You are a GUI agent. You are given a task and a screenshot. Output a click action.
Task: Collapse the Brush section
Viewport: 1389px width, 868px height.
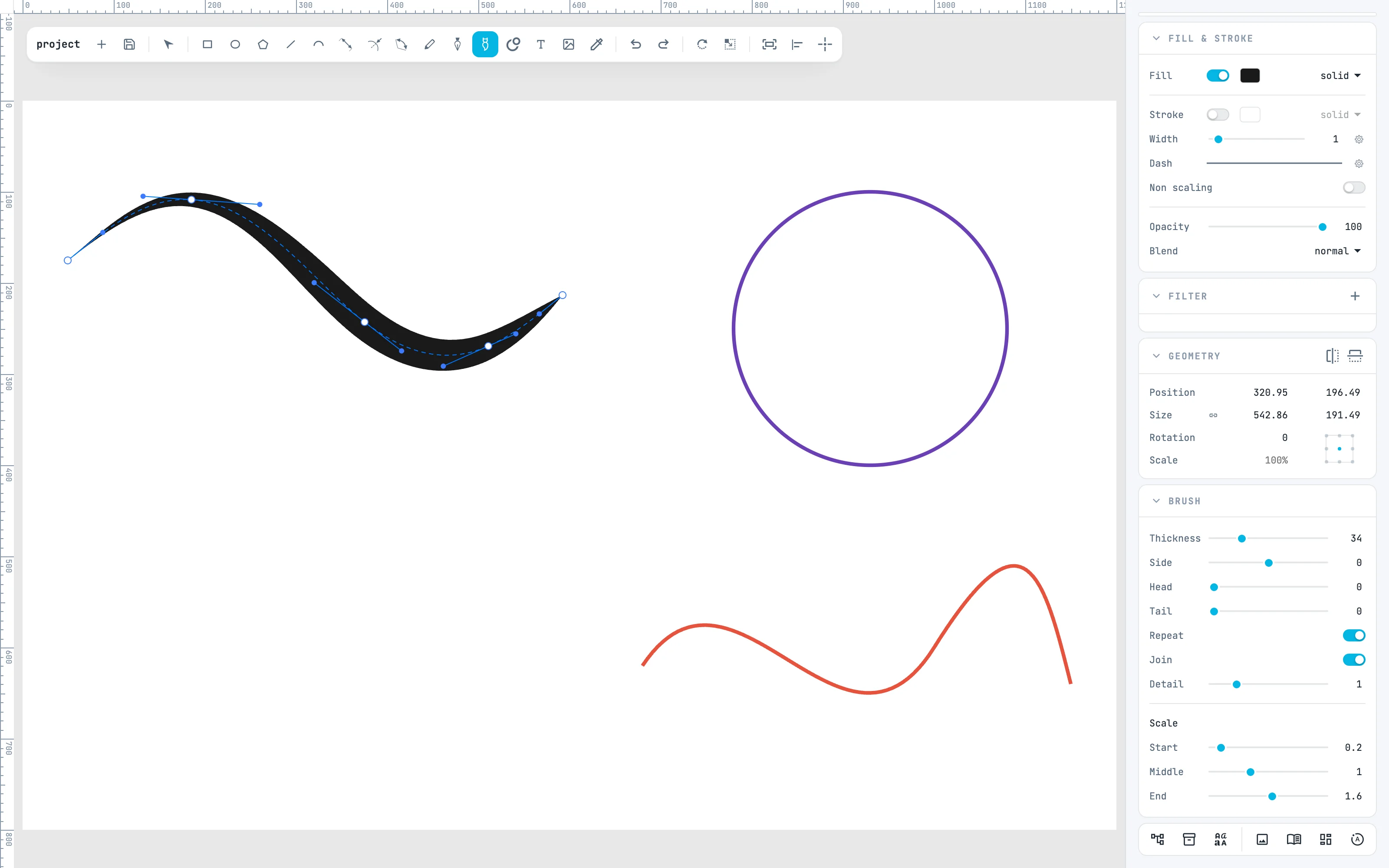click(1156, 501)
